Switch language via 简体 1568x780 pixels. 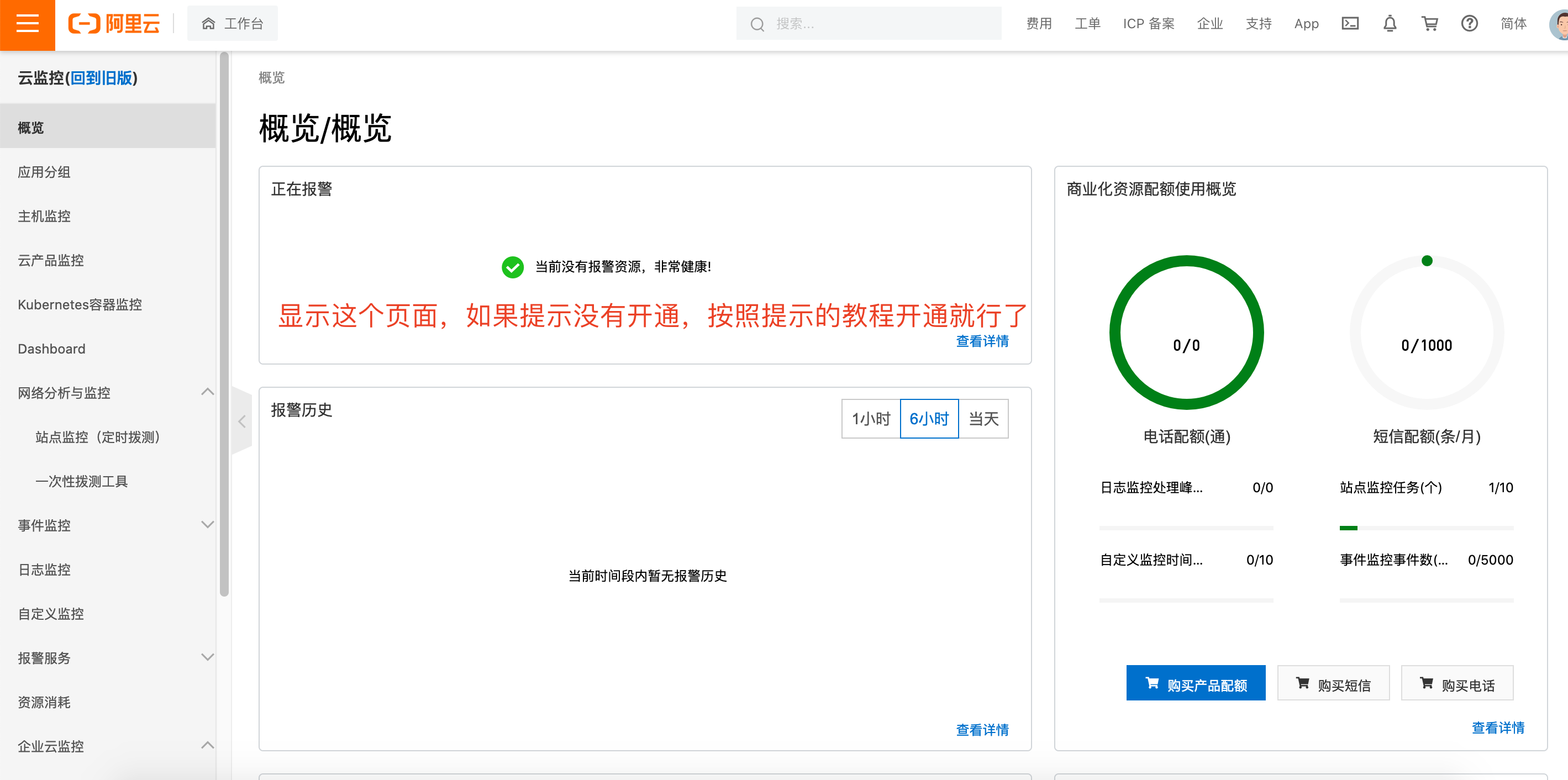pos(1513,24)
